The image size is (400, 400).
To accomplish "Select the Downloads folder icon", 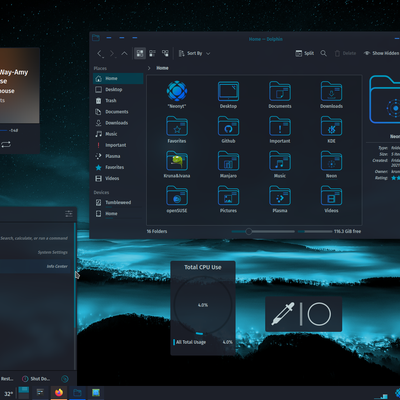I will point(331,91).
